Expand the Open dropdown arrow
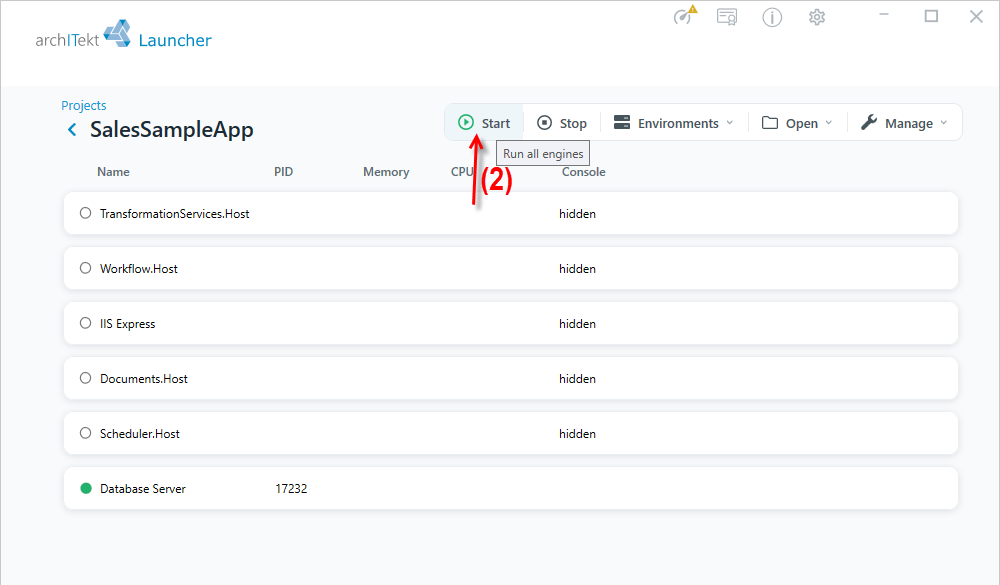The image size is (1000, 585). click(829, 123)
